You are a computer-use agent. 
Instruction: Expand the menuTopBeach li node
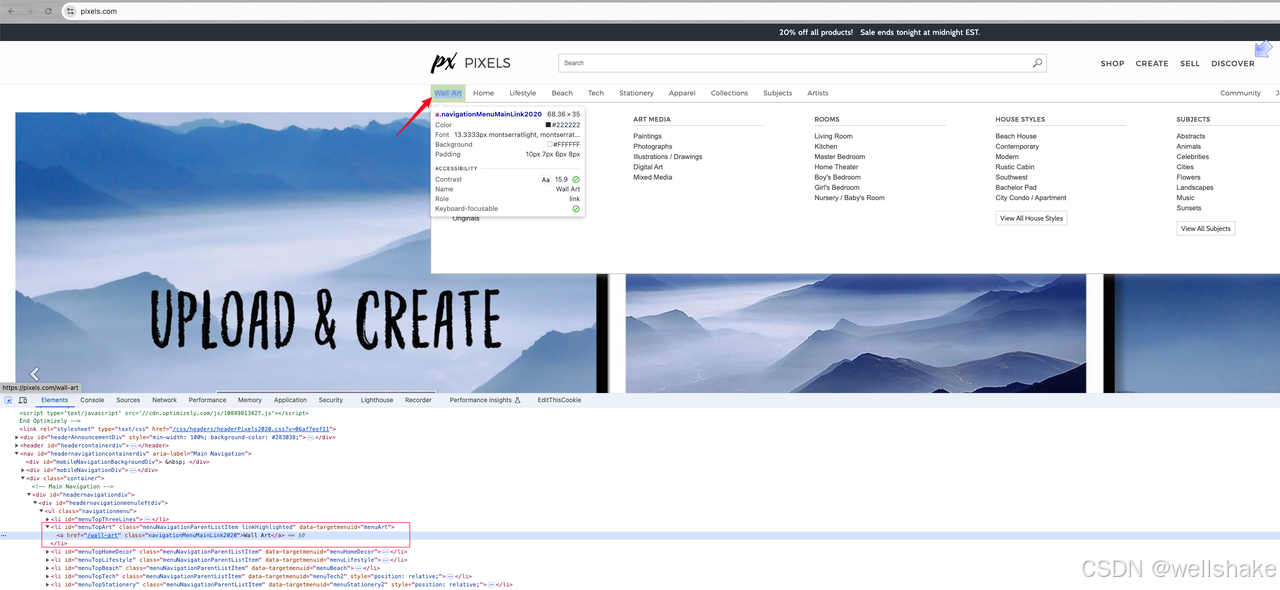click(47, 568)
